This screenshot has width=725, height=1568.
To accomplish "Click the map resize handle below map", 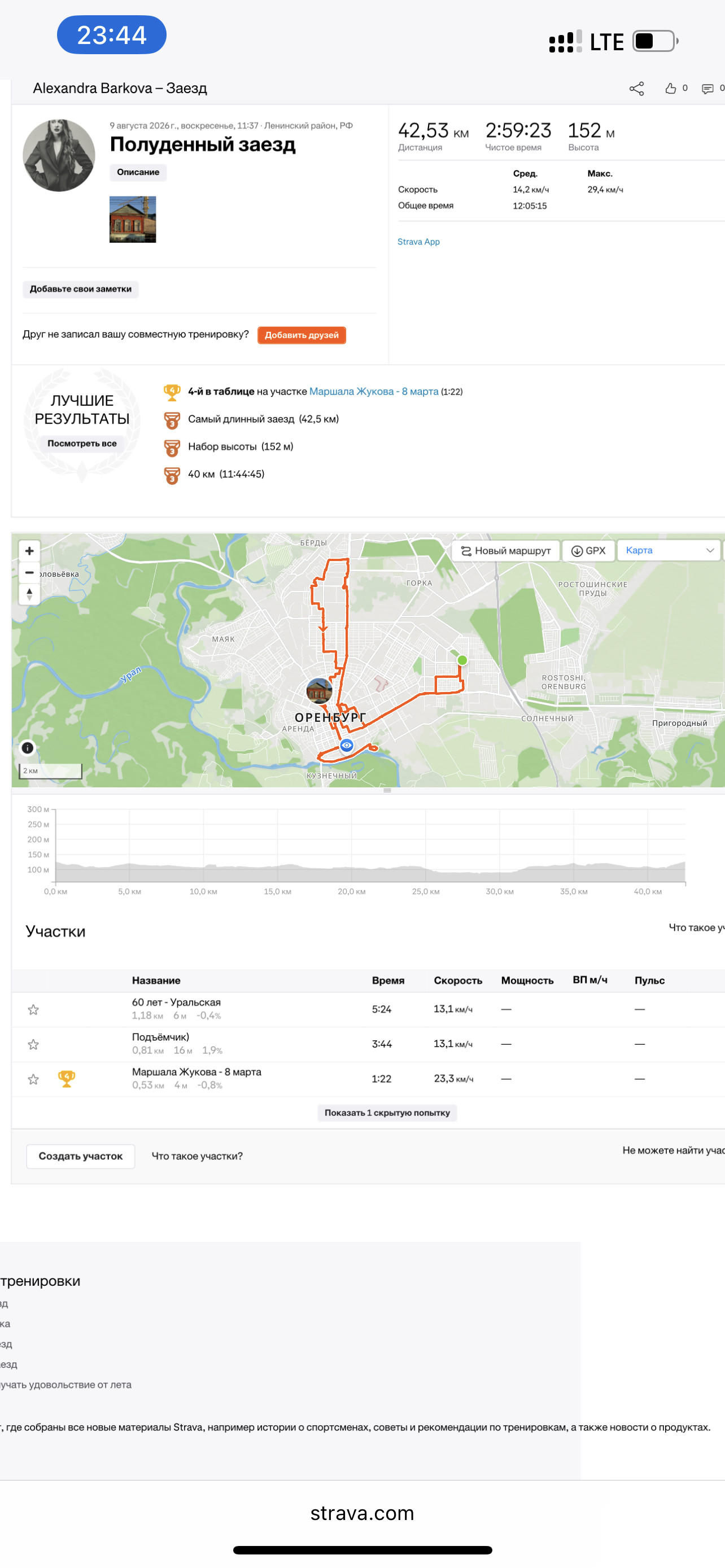I will point(387,790).
